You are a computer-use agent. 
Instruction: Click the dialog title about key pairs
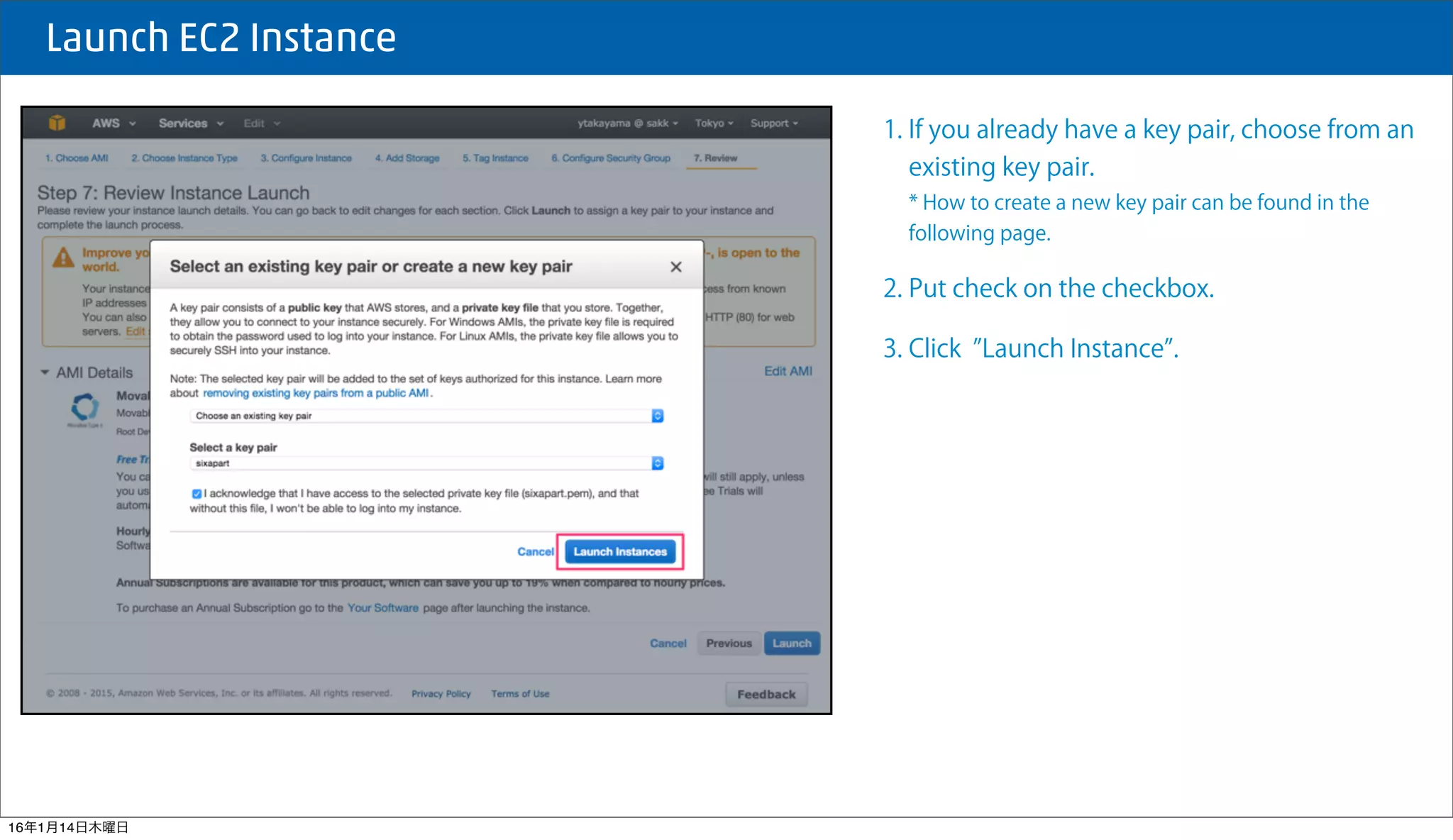(371, 267)
